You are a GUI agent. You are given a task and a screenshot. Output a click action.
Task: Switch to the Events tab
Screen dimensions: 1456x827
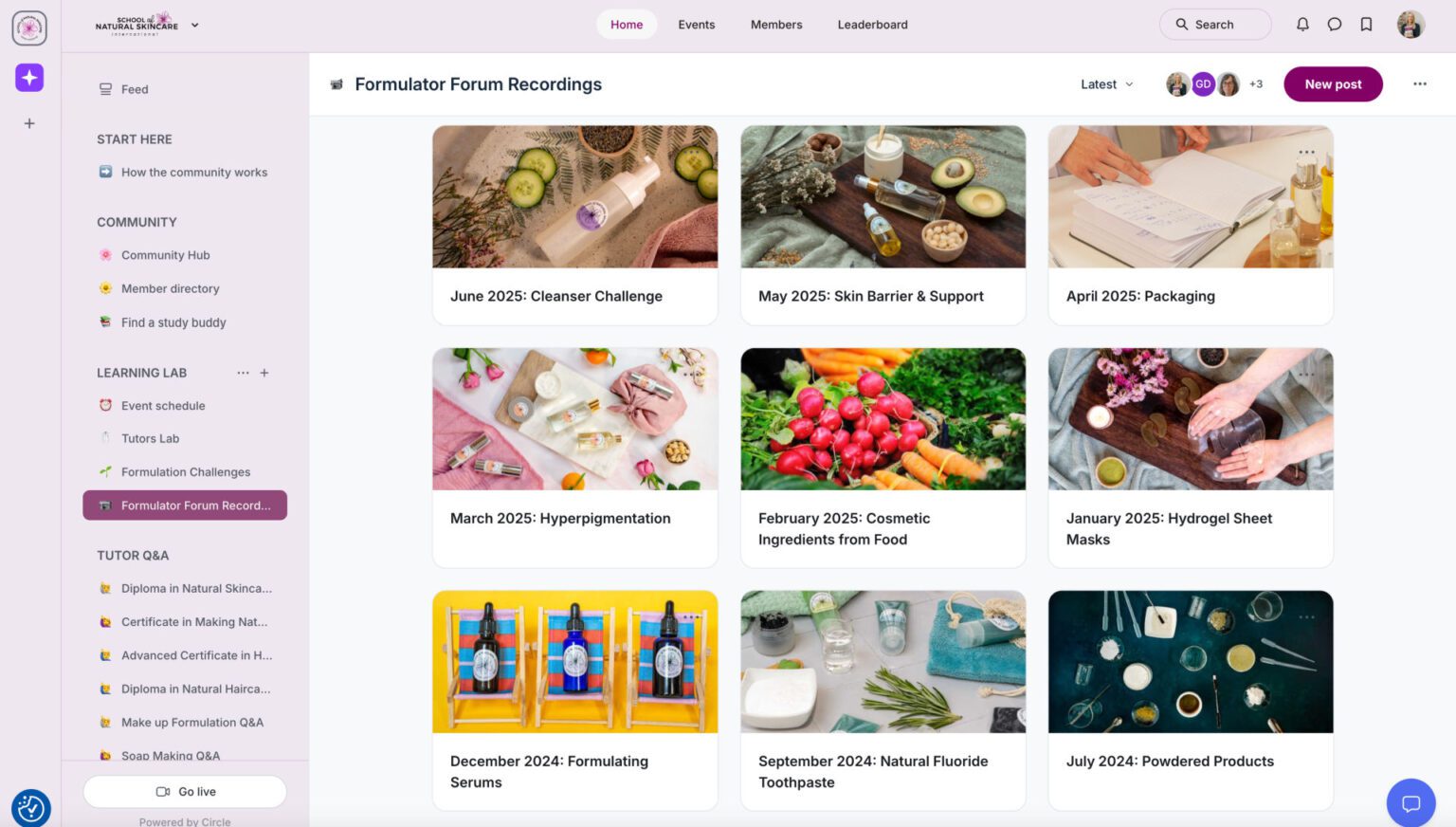click(x=696, y=25)
